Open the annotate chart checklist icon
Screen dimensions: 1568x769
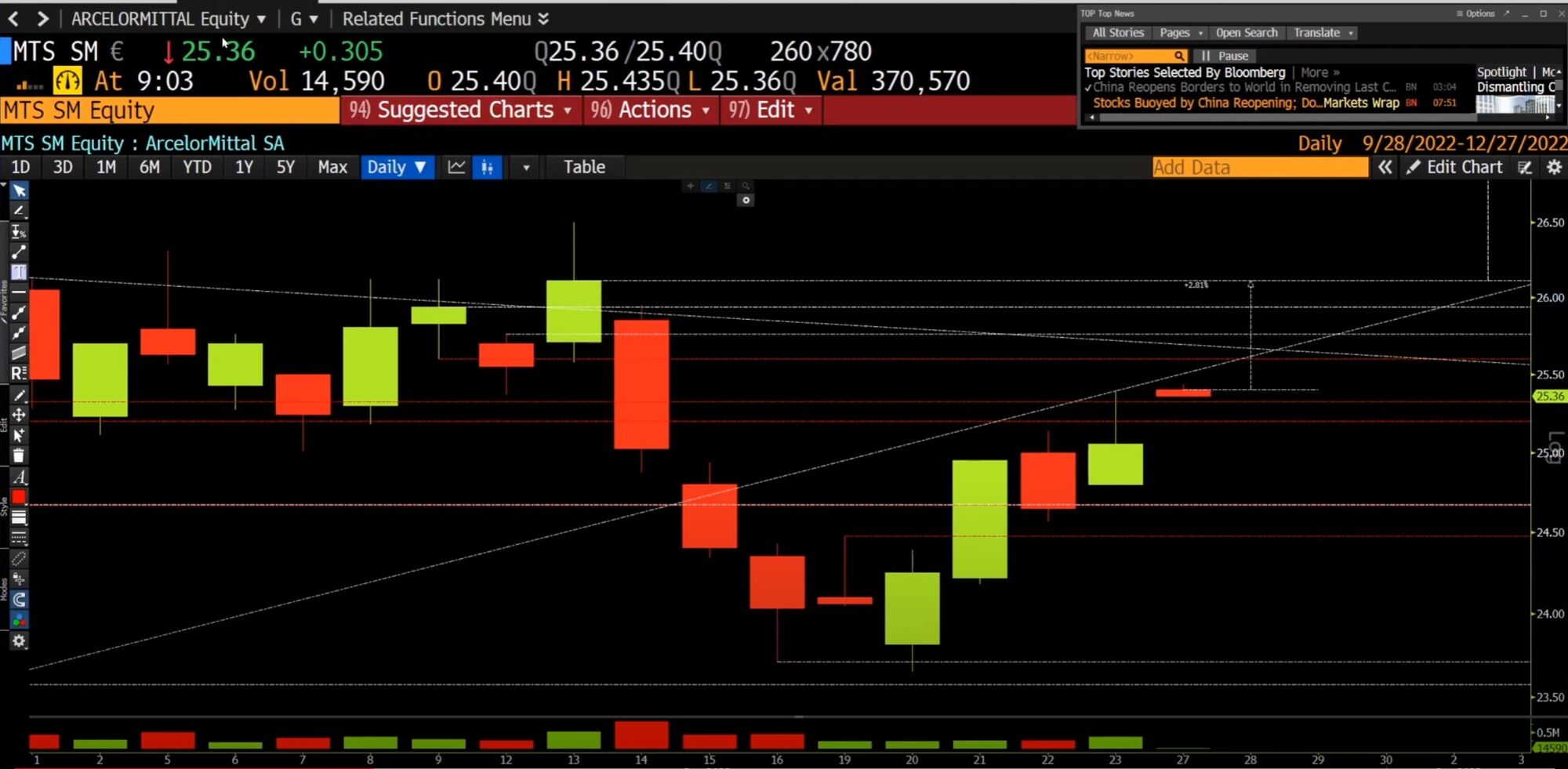[x=1525, y=167]
